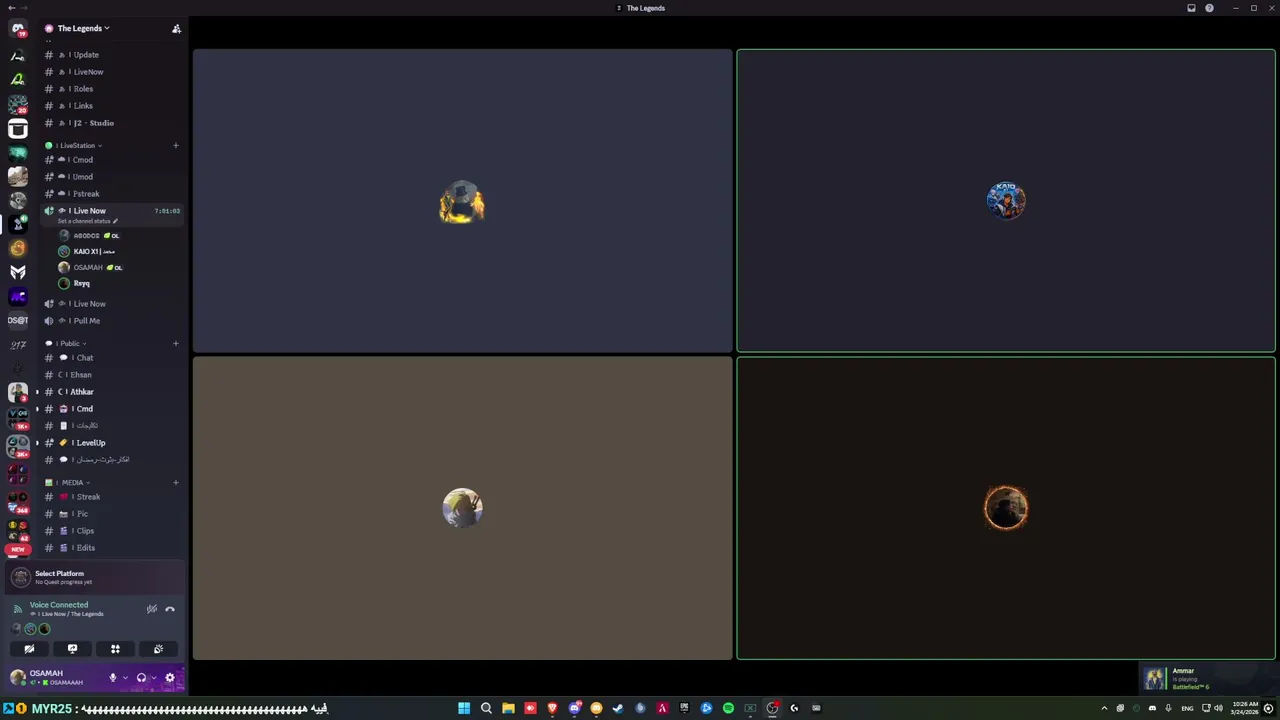
Task: Select the Ehsan channel
Action: [x=112, y=375]
